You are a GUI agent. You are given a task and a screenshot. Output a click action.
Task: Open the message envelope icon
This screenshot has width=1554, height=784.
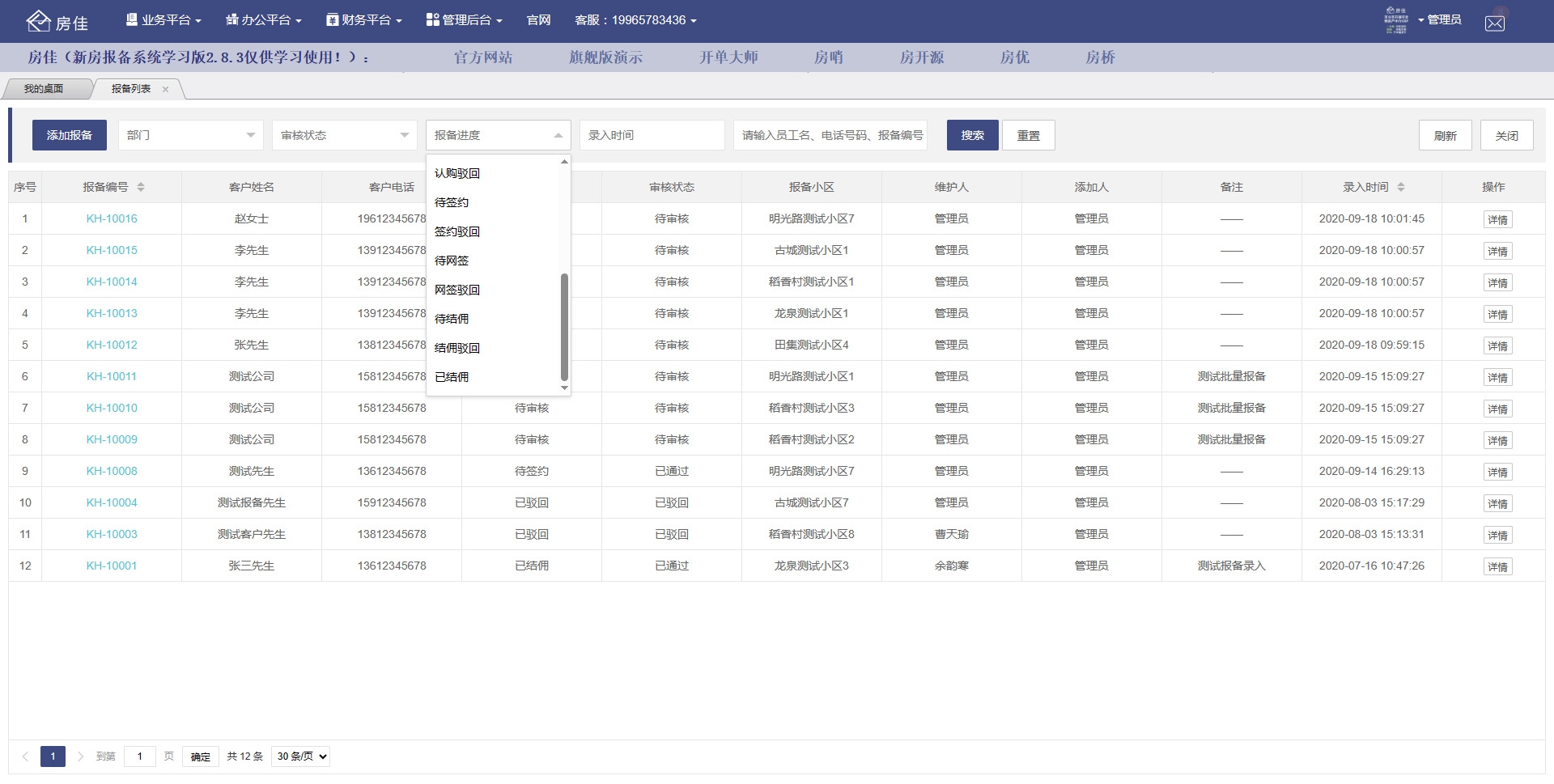click(x=1495, y=22)
